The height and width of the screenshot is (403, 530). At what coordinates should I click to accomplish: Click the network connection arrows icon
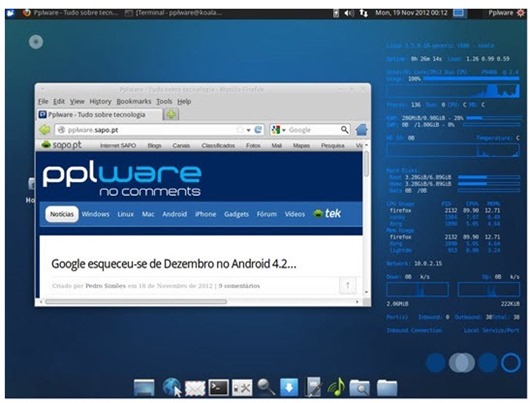[363, 13]
